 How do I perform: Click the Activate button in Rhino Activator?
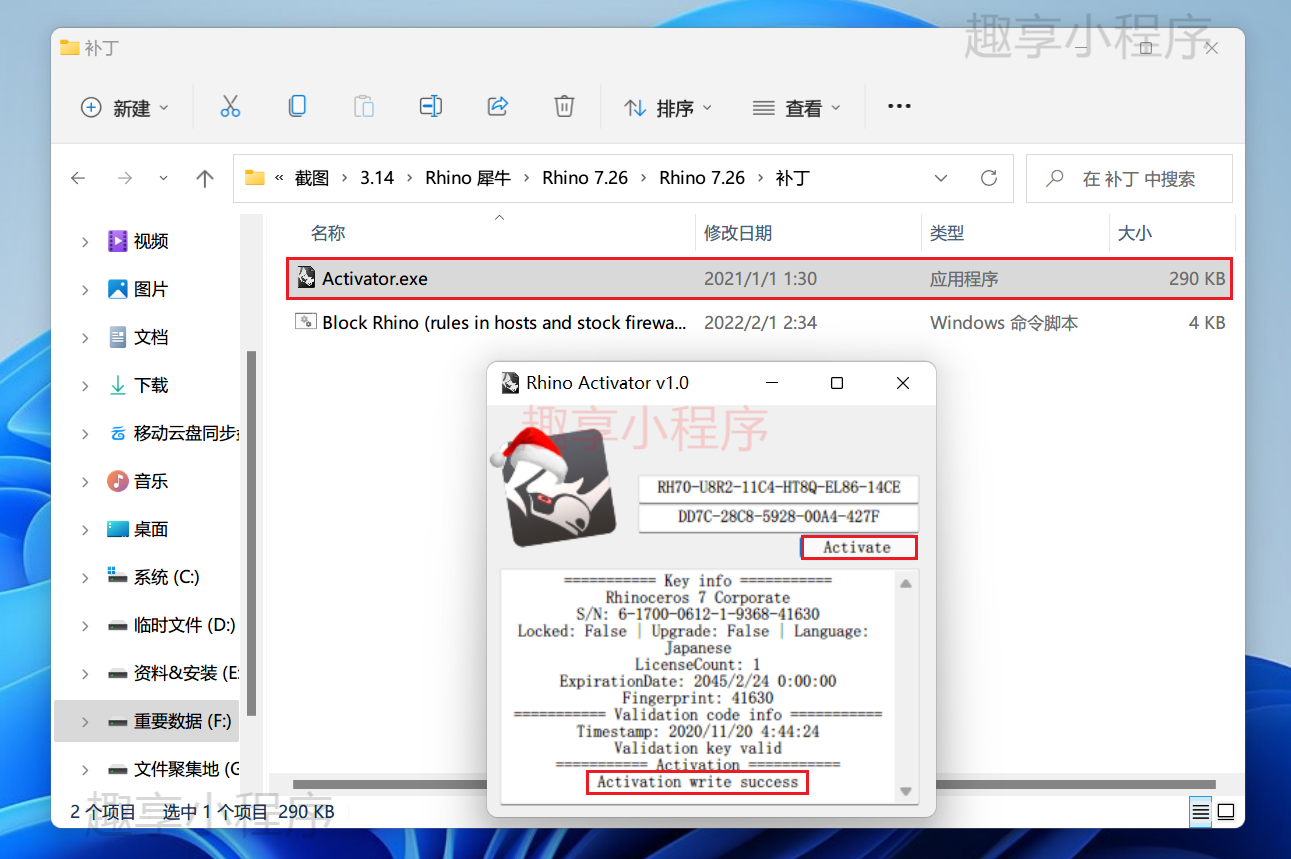pos(859,547)
